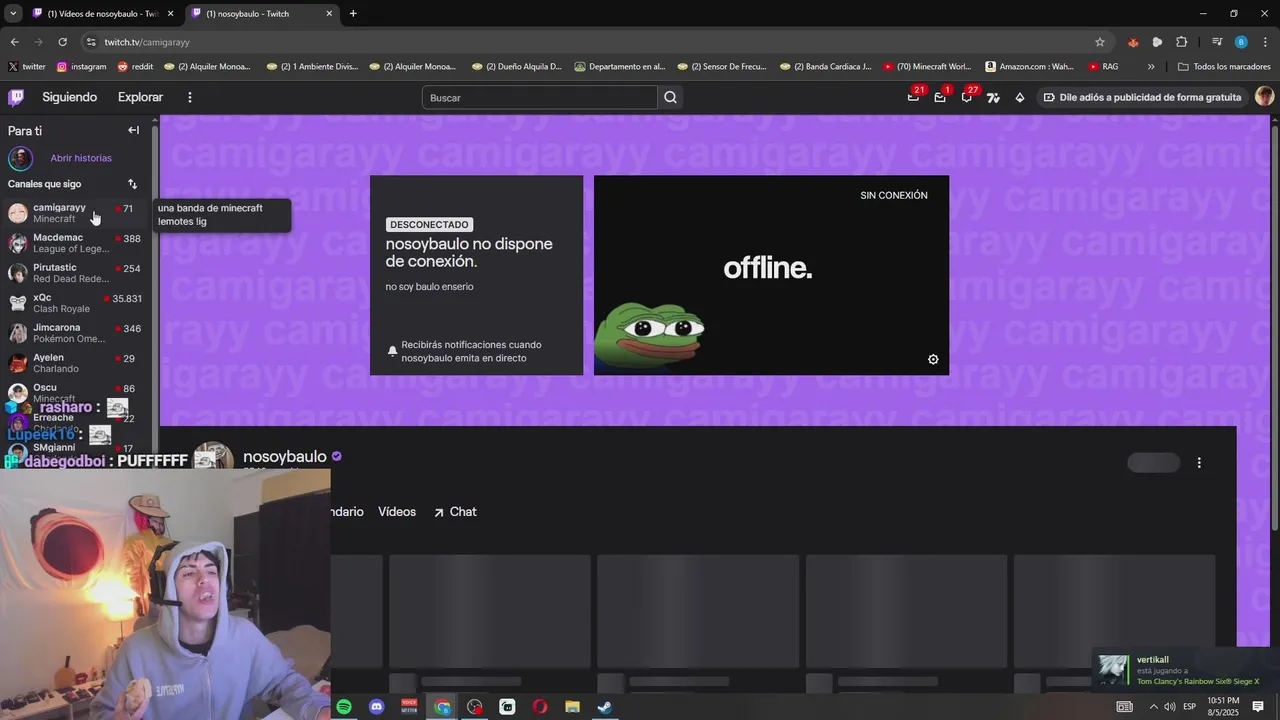This screenshot has height=720, width=1280.
Task: Open Chrome from the taskbar
Action: pyautogui.click(x=442, y=707)
